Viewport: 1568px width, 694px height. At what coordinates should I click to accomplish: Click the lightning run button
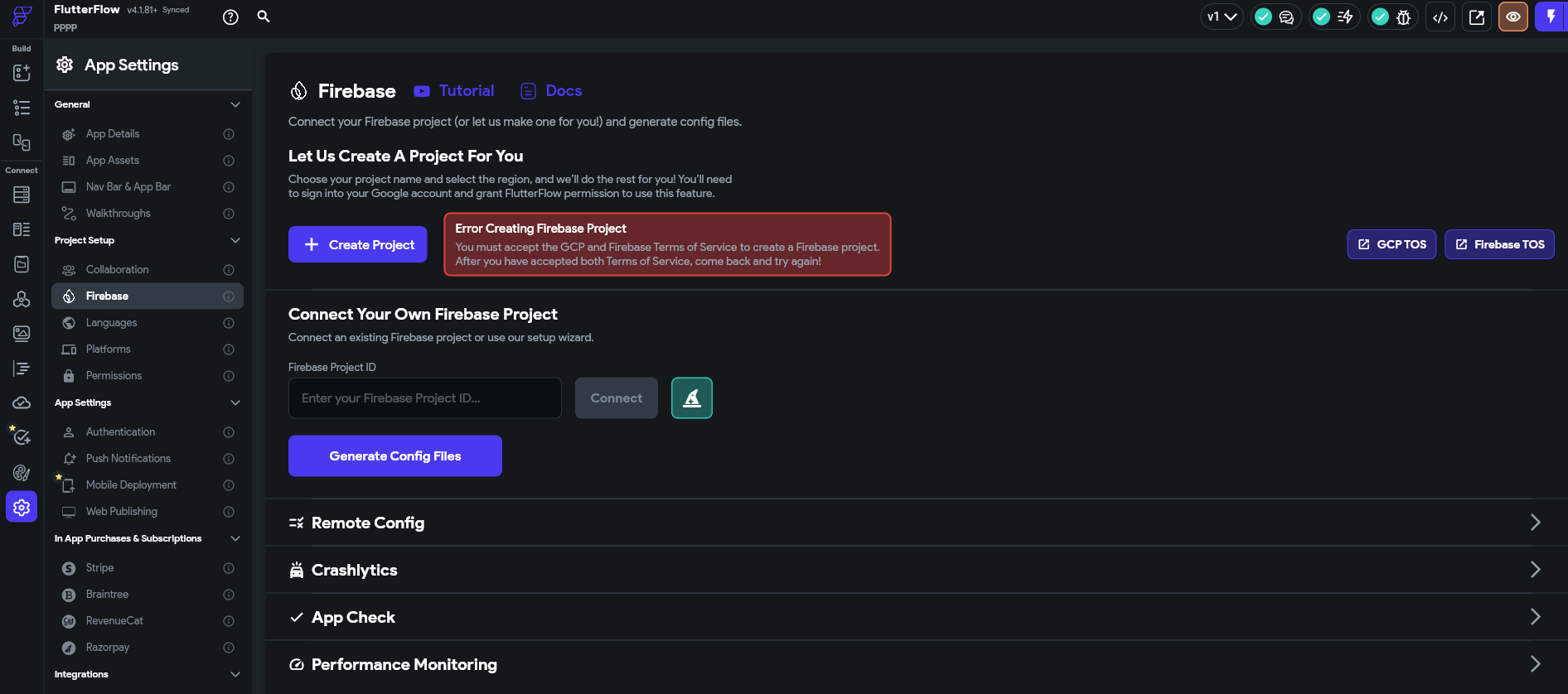tap(1551, 17)
